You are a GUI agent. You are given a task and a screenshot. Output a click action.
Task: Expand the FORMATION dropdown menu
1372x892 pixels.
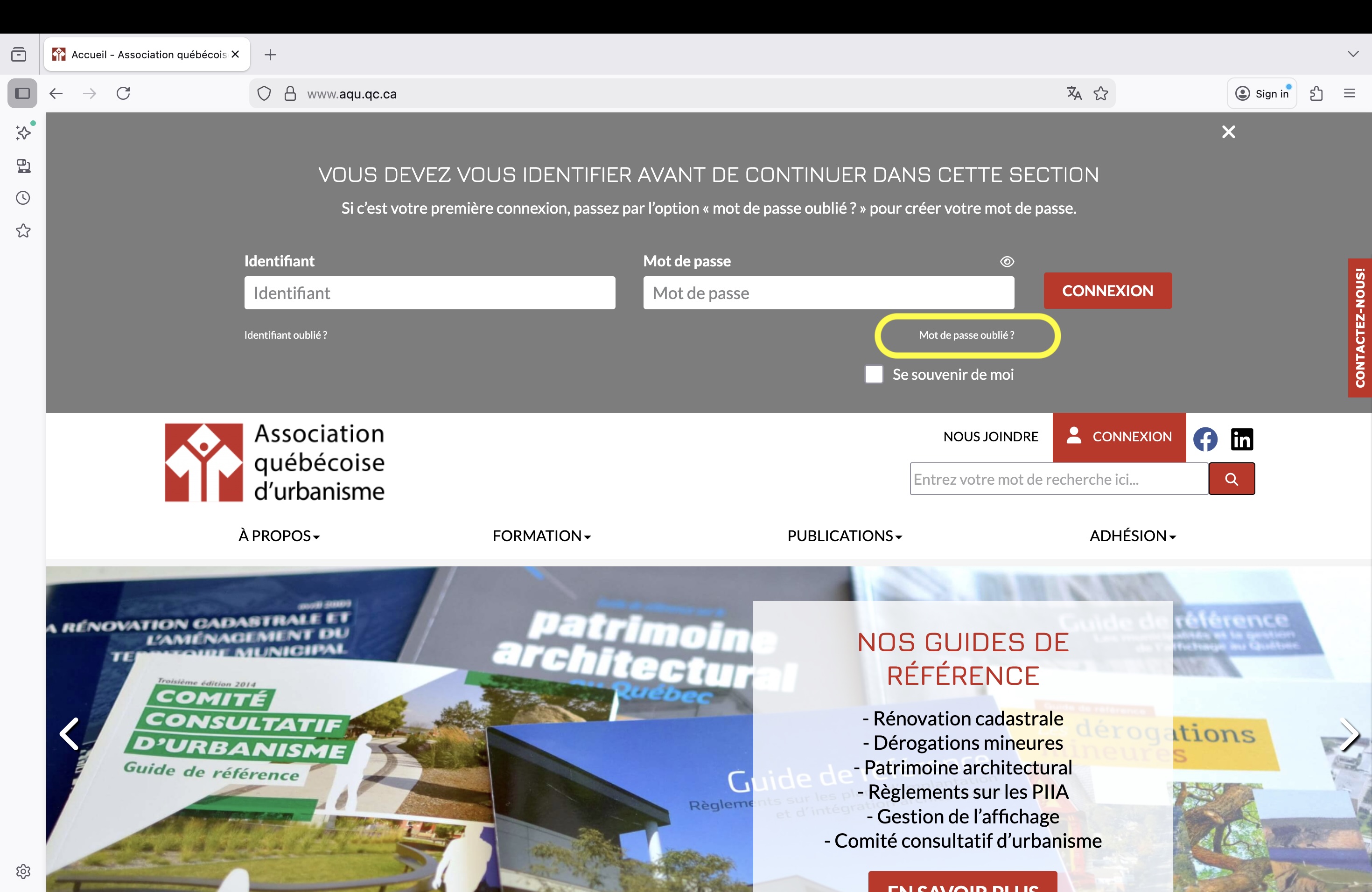click(541, 536)
